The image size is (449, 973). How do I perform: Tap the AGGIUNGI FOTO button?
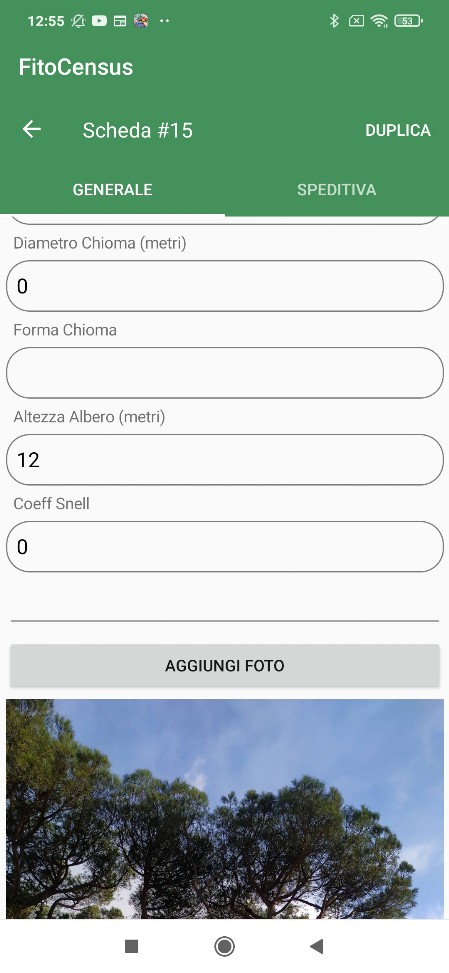pos(224,666)
